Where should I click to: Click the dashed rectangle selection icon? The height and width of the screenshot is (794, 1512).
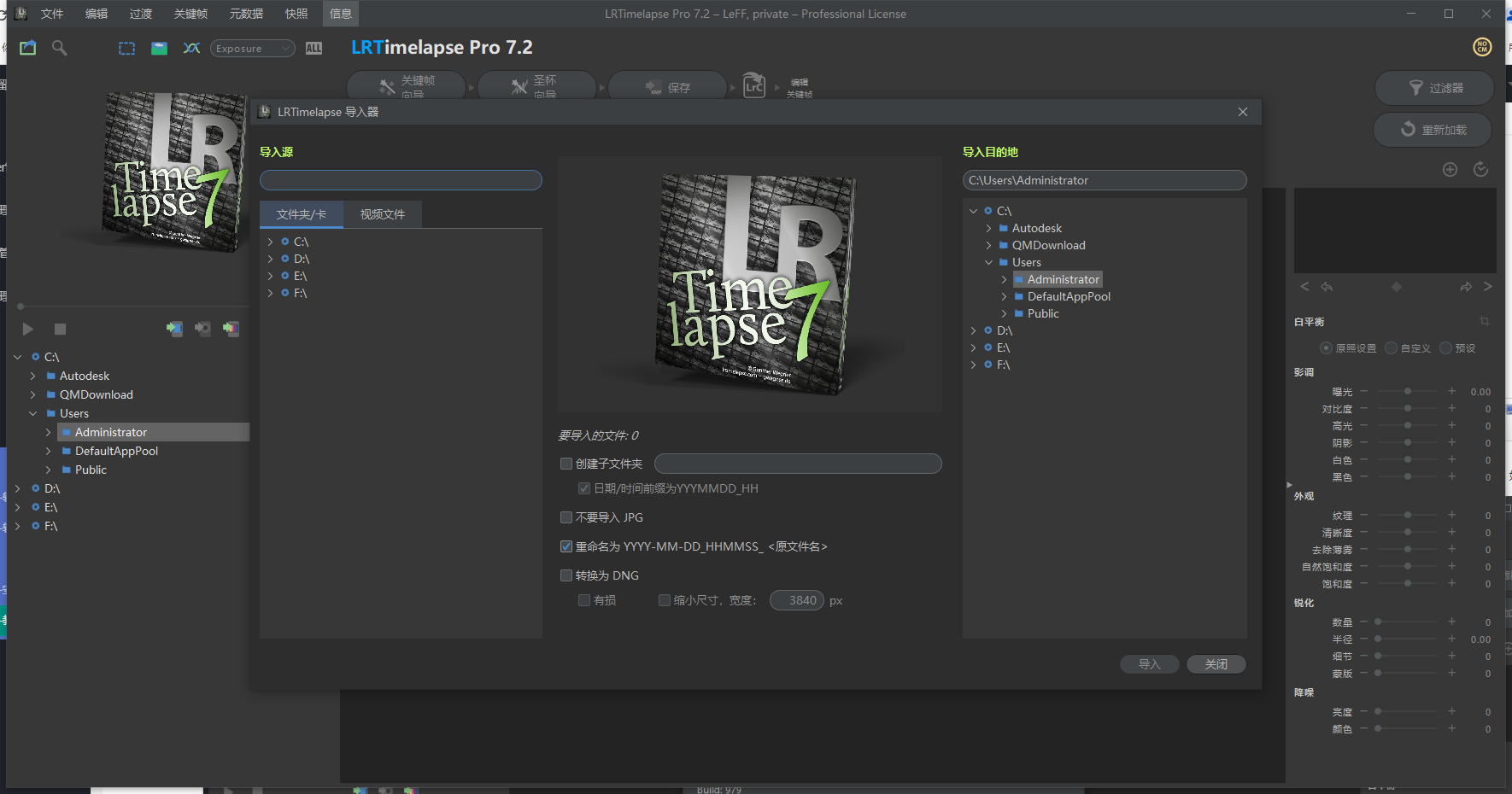point(126,49)
